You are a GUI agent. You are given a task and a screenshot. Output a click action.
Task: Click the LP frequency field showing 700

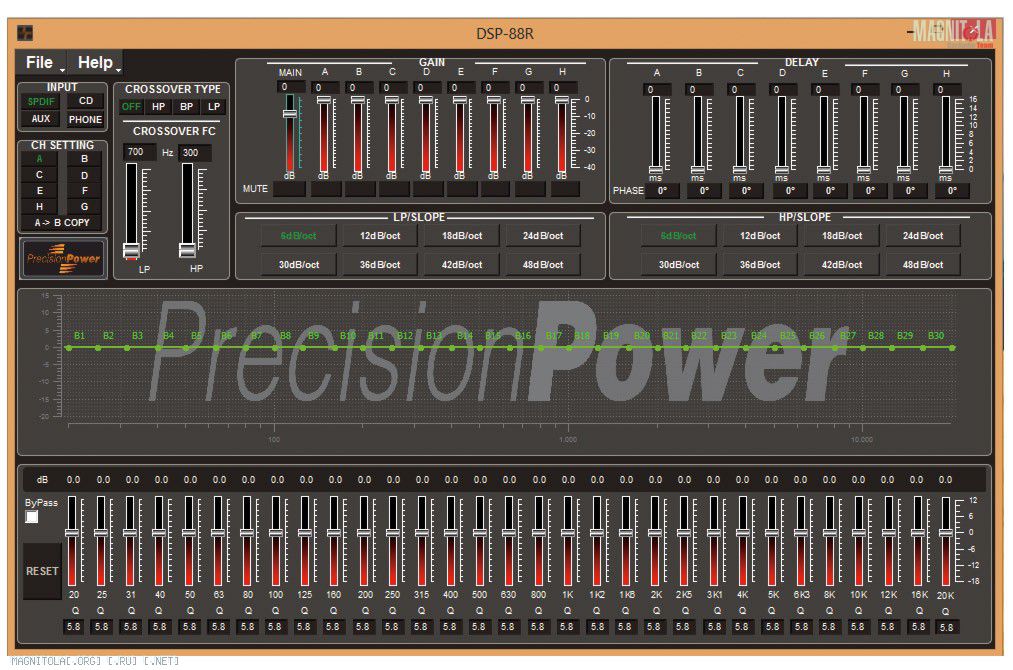(x=138, y=152)
